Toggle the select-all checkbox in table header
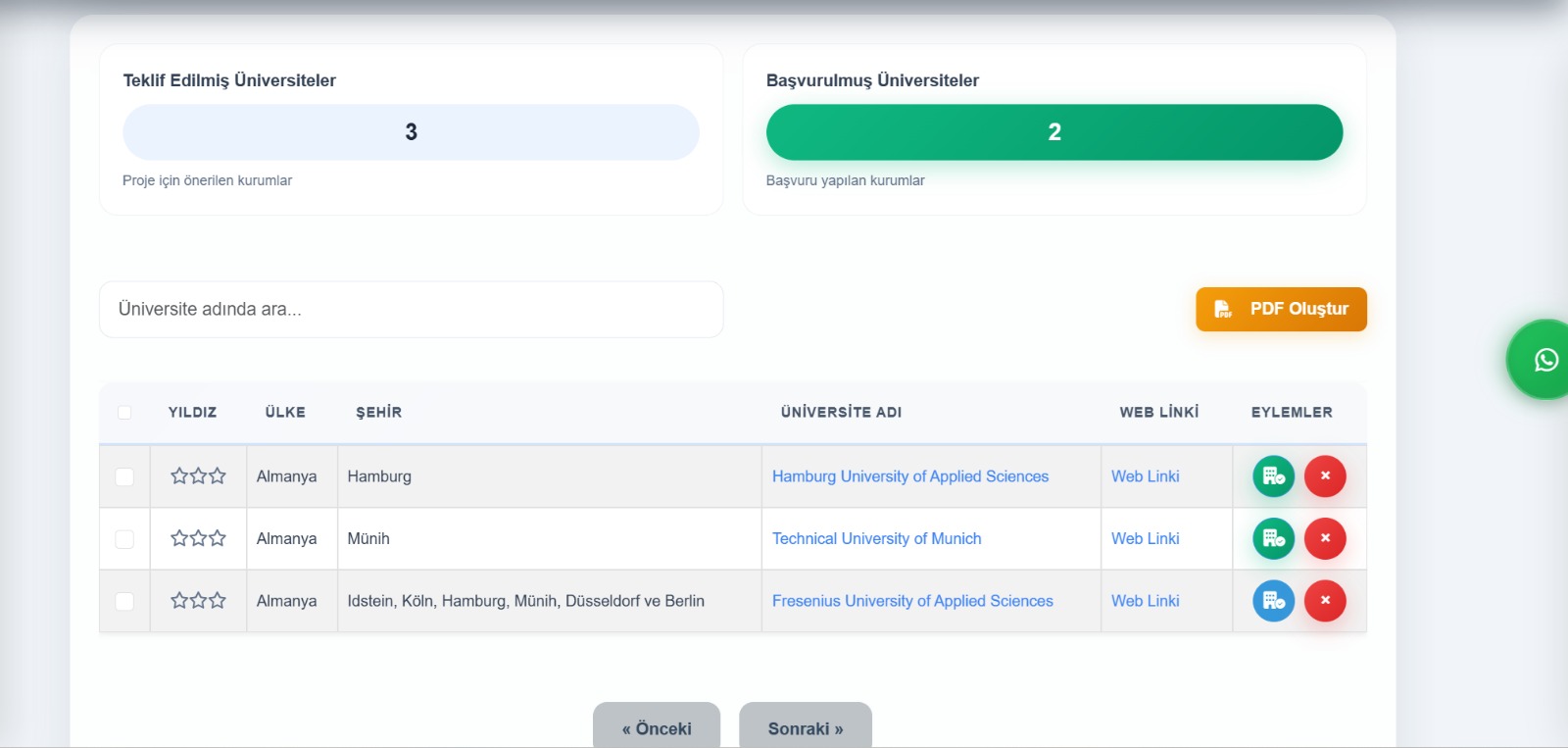 point(124,413)
